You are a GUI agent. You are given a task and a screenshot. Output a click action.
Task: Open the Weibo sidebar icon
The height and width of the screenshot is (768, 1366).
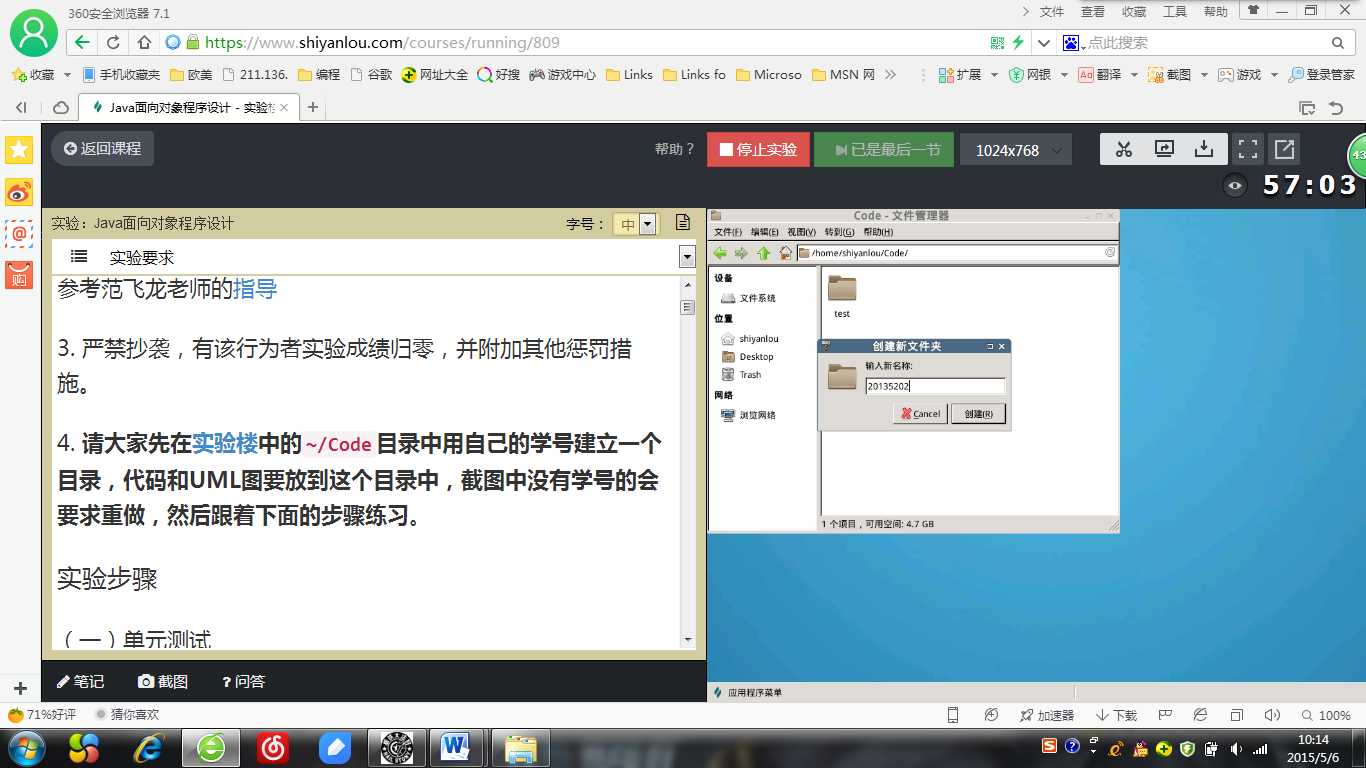19,192
